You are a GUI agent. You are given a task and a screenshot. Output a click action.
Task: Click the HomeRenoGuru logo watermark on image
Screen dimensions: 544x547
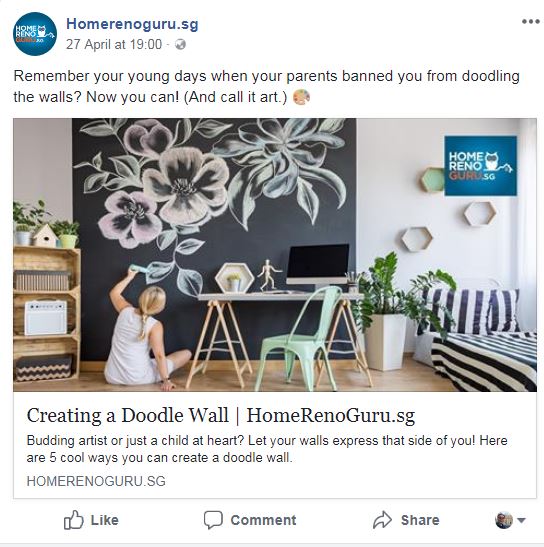(x=480, y=166)
